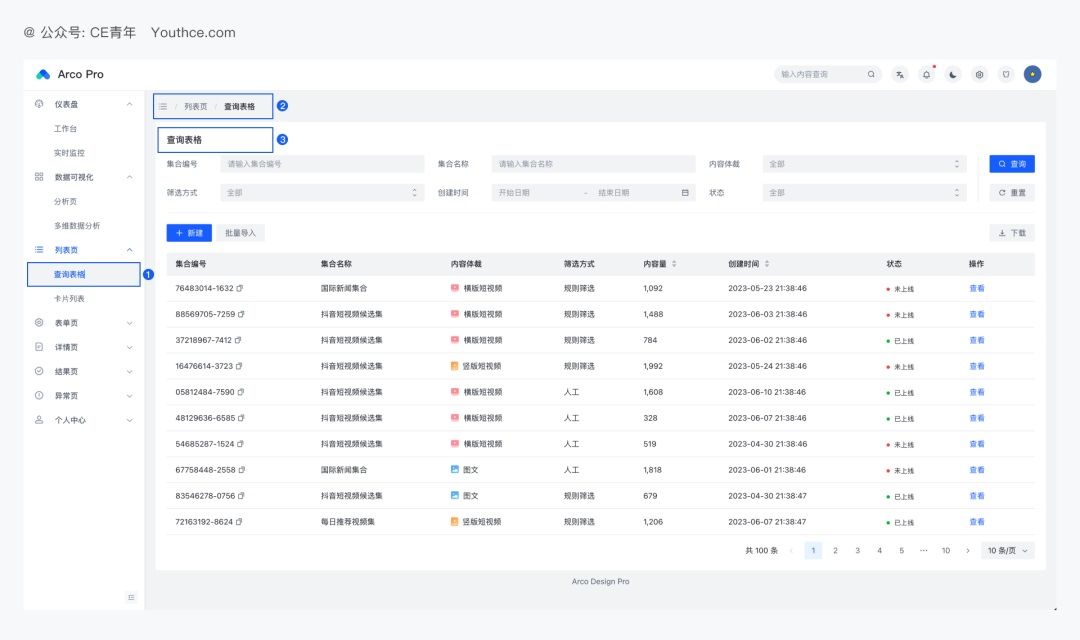Copy icon next to 54685287-1524
Viewport: 1080px width, 640px height.
pos(240,444)
